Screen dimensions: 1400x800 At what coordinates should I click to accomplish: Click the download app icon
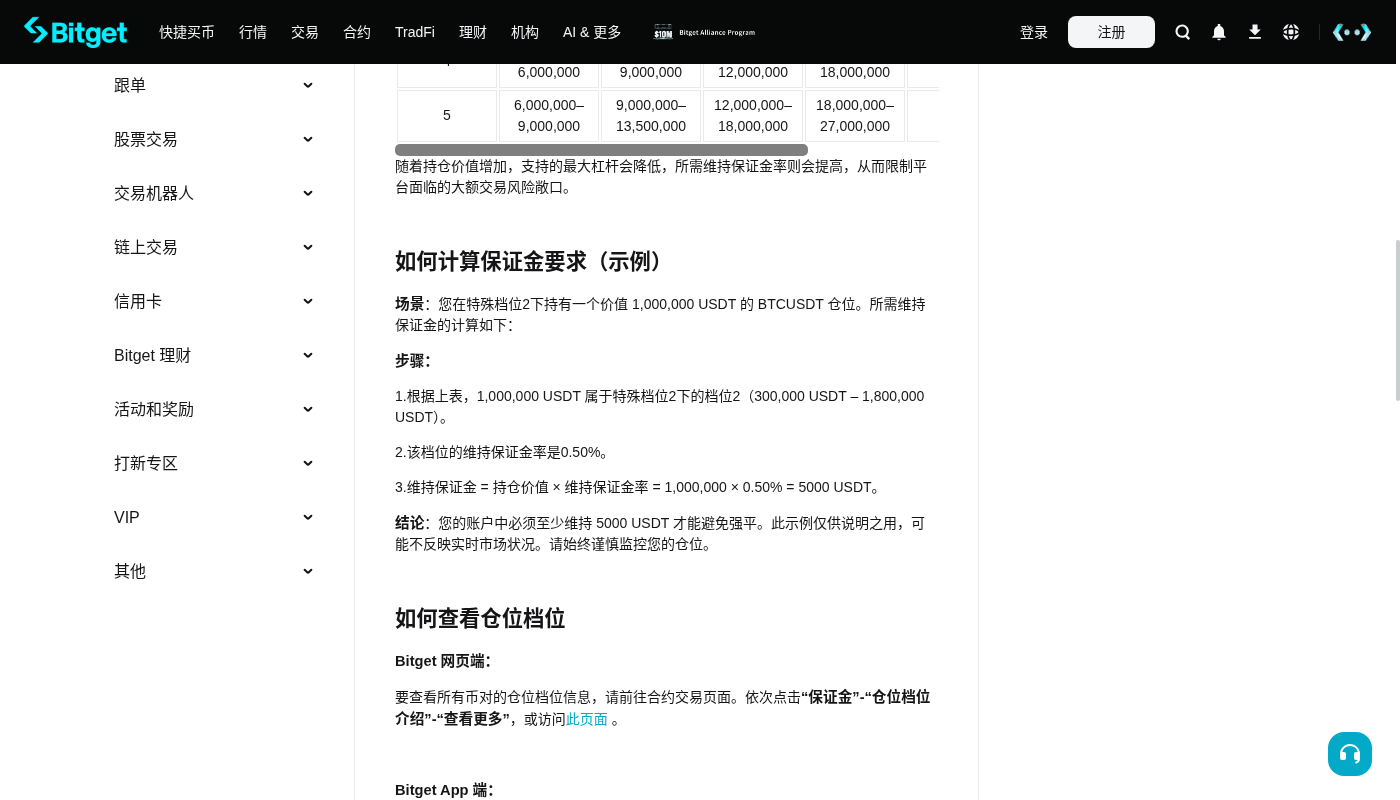[1255, 32]
